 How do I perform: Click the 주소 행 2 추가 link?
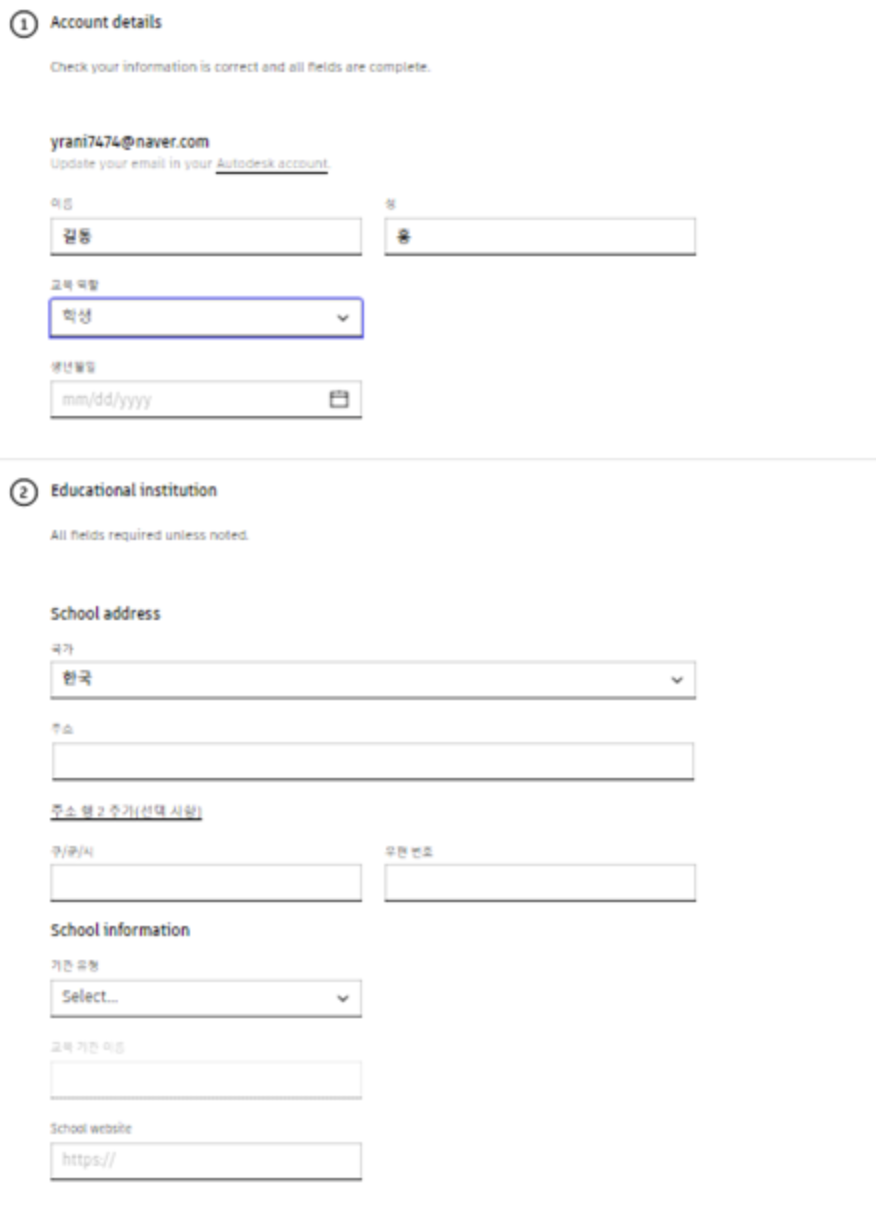(126, 812)
